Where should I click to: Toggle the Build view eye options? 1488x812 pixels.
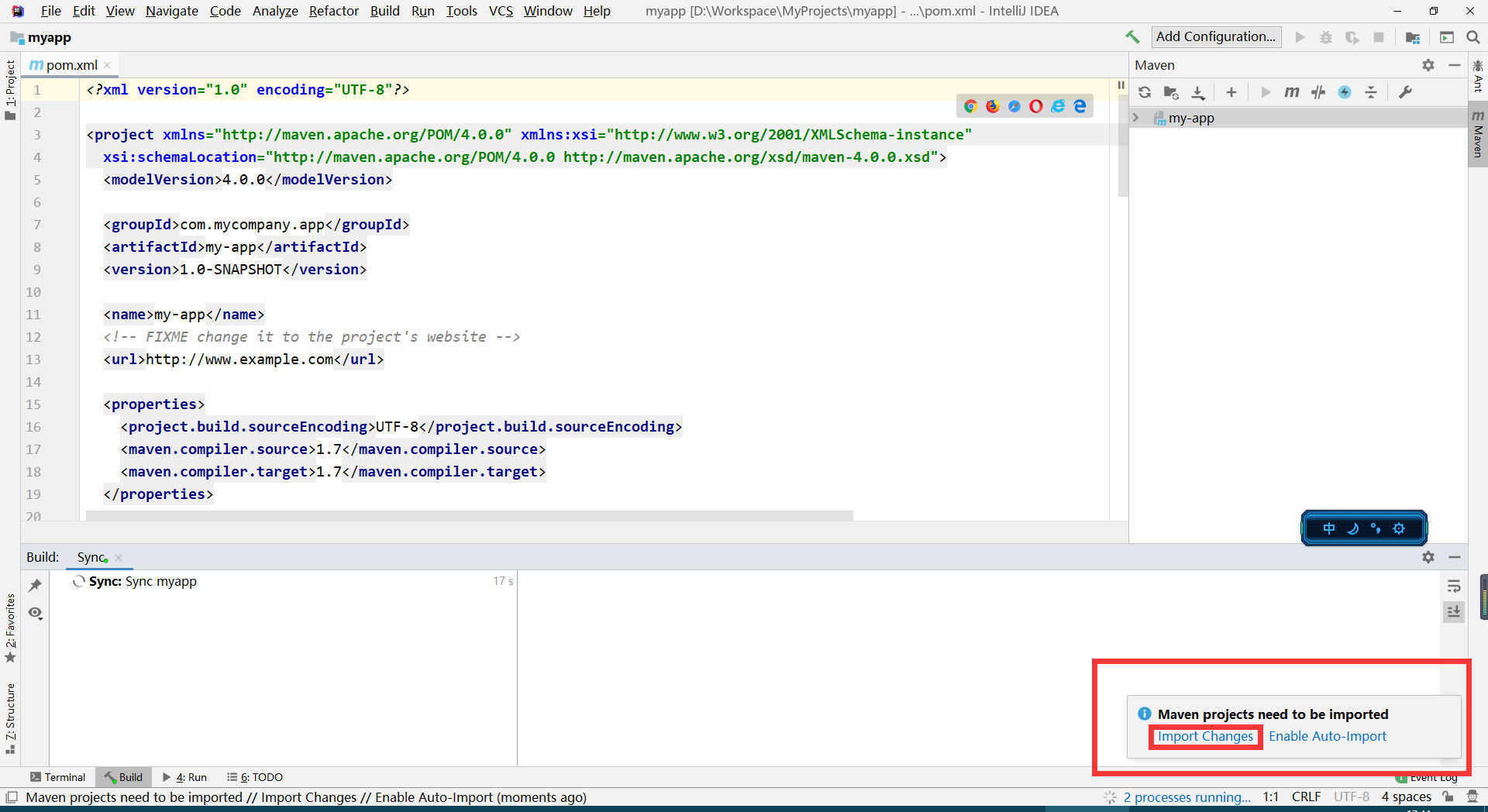tap(35, 613)
